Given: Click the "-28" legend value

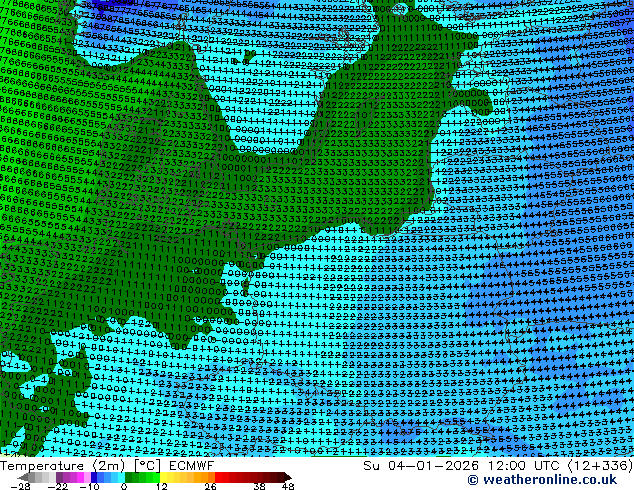Looking at the screenshot, I should click(x=20, y=486).
